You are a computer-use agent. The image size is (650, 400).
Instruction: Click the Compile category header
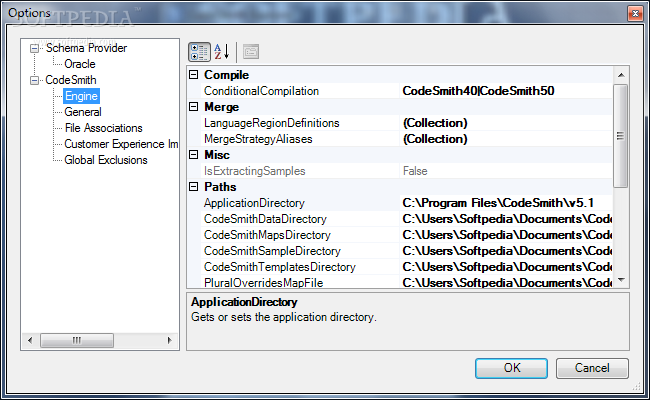pos(226,75)
